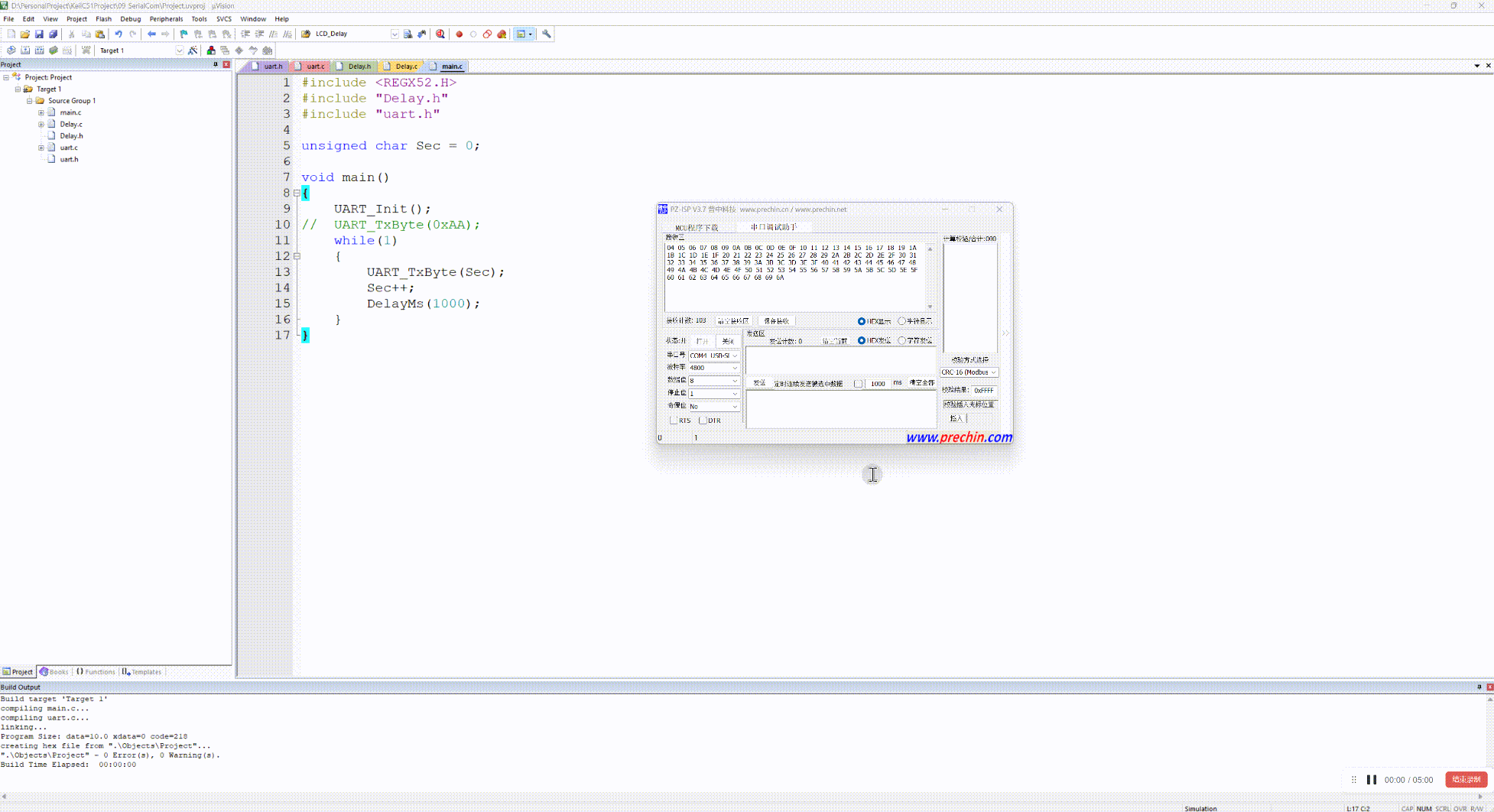Open the pack installer icon

[x=268, y=50]
